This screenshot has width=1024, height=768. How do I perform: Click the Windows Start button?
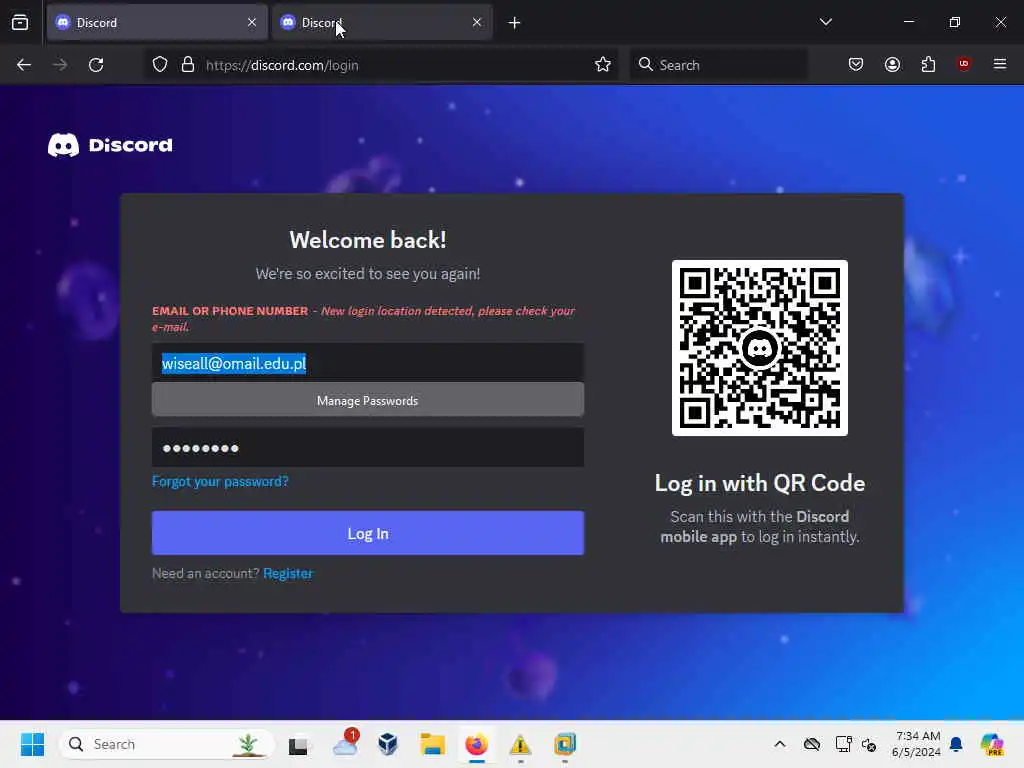[32, 744]
